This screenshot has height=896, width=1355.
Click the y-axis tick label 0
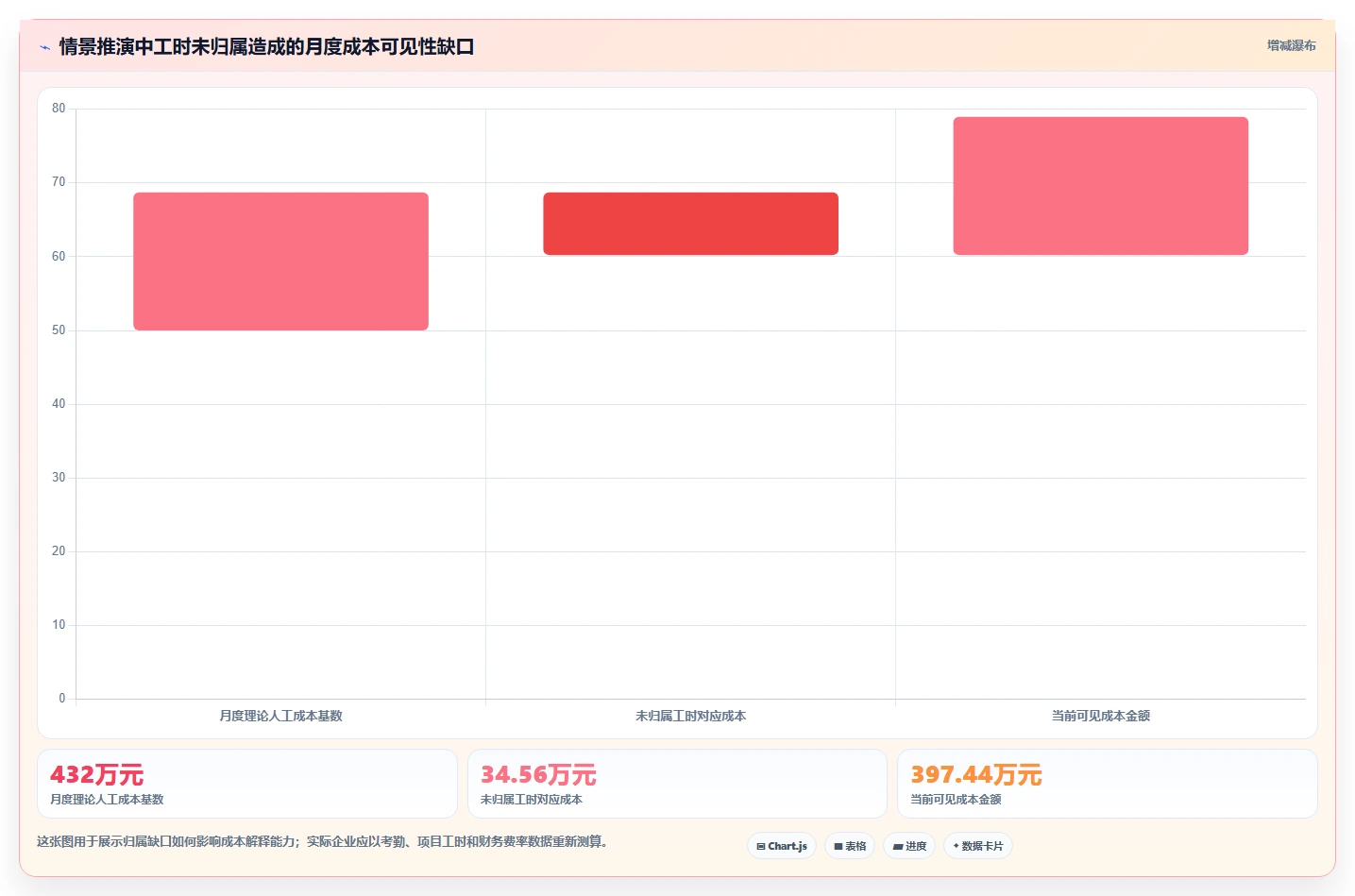(x=62, y=698)
